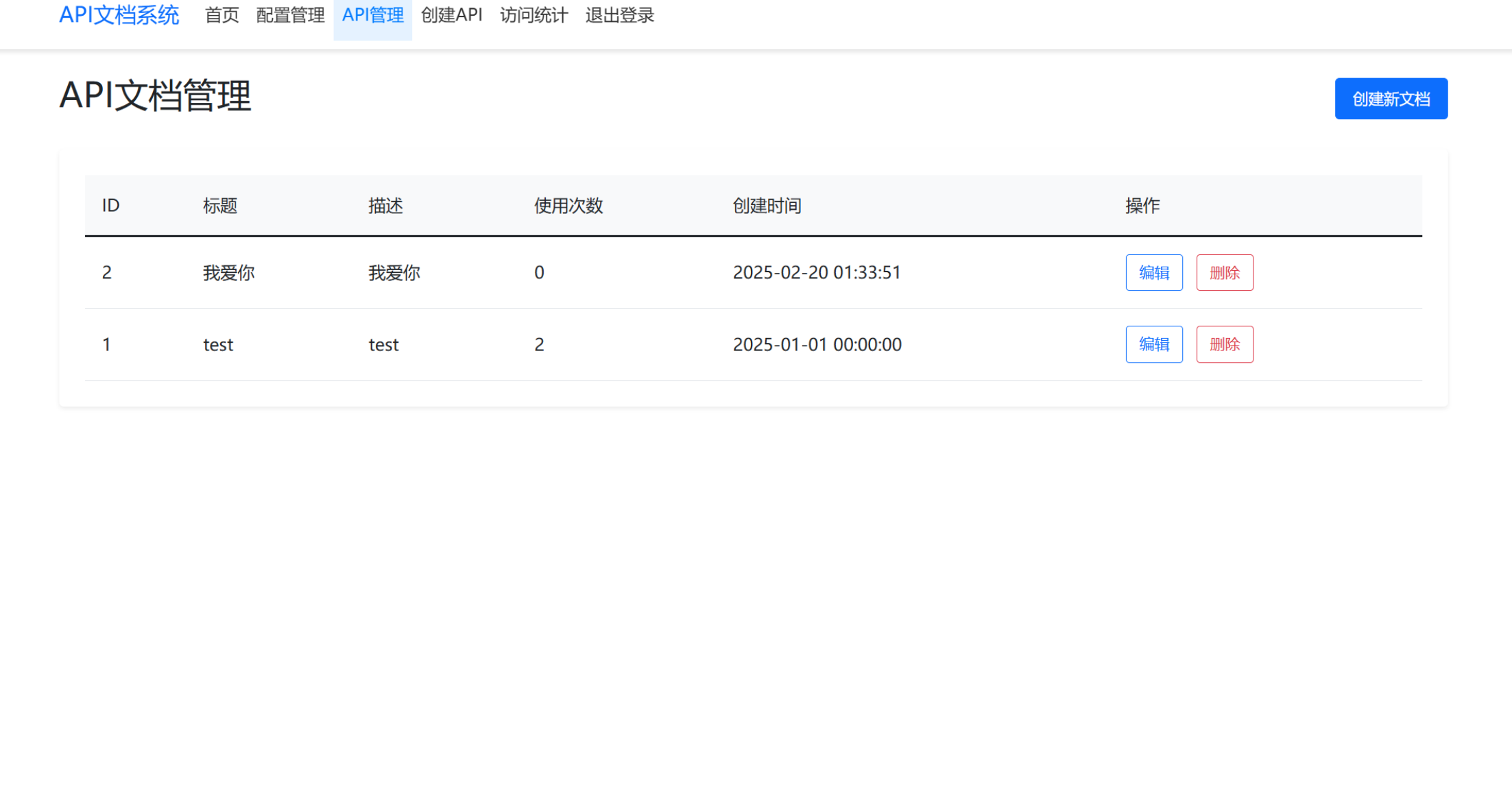Click the 创建新文档 button

tap(1390, 99)
